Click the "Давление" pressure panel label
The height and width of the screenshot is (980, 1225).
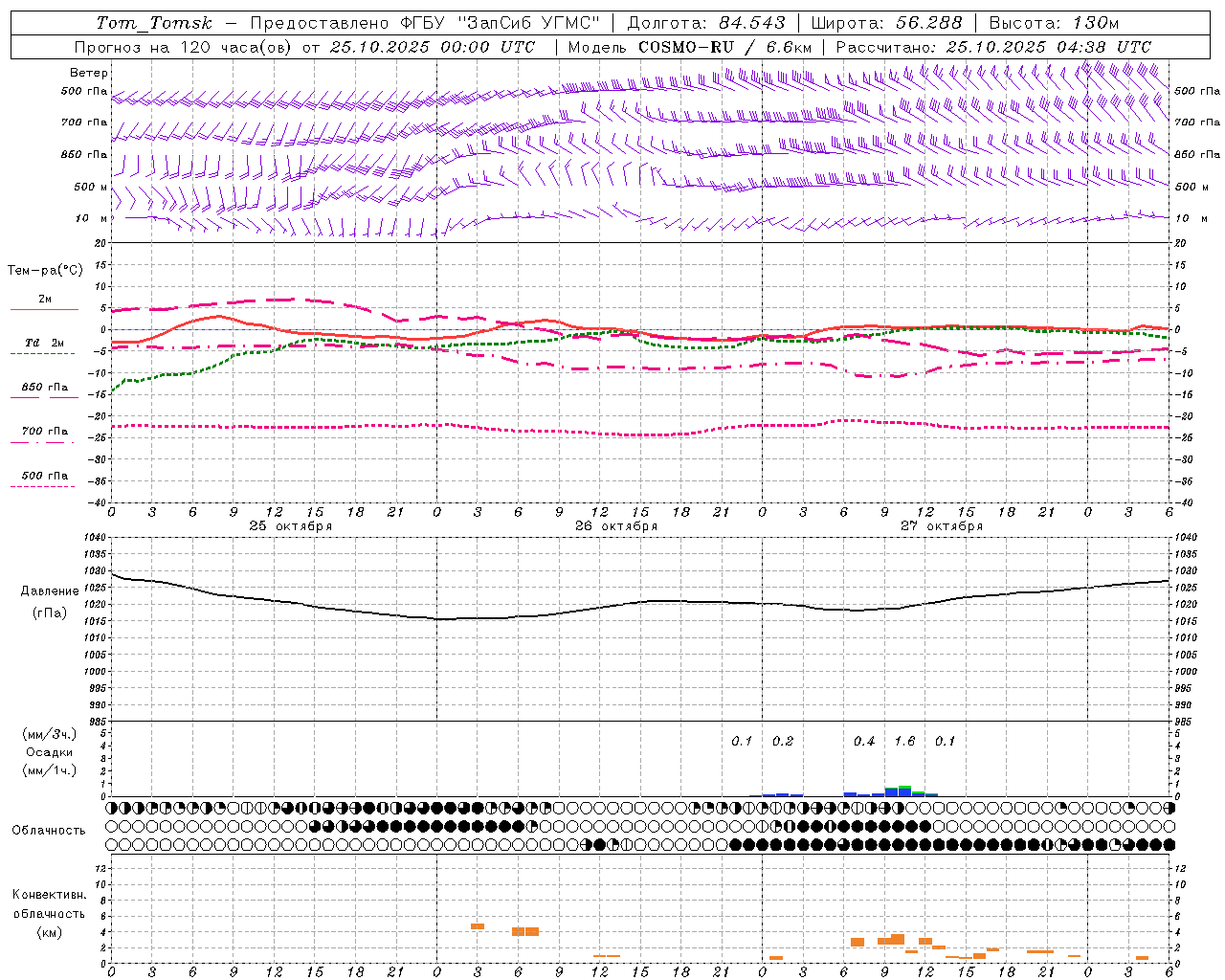(50, 591)
